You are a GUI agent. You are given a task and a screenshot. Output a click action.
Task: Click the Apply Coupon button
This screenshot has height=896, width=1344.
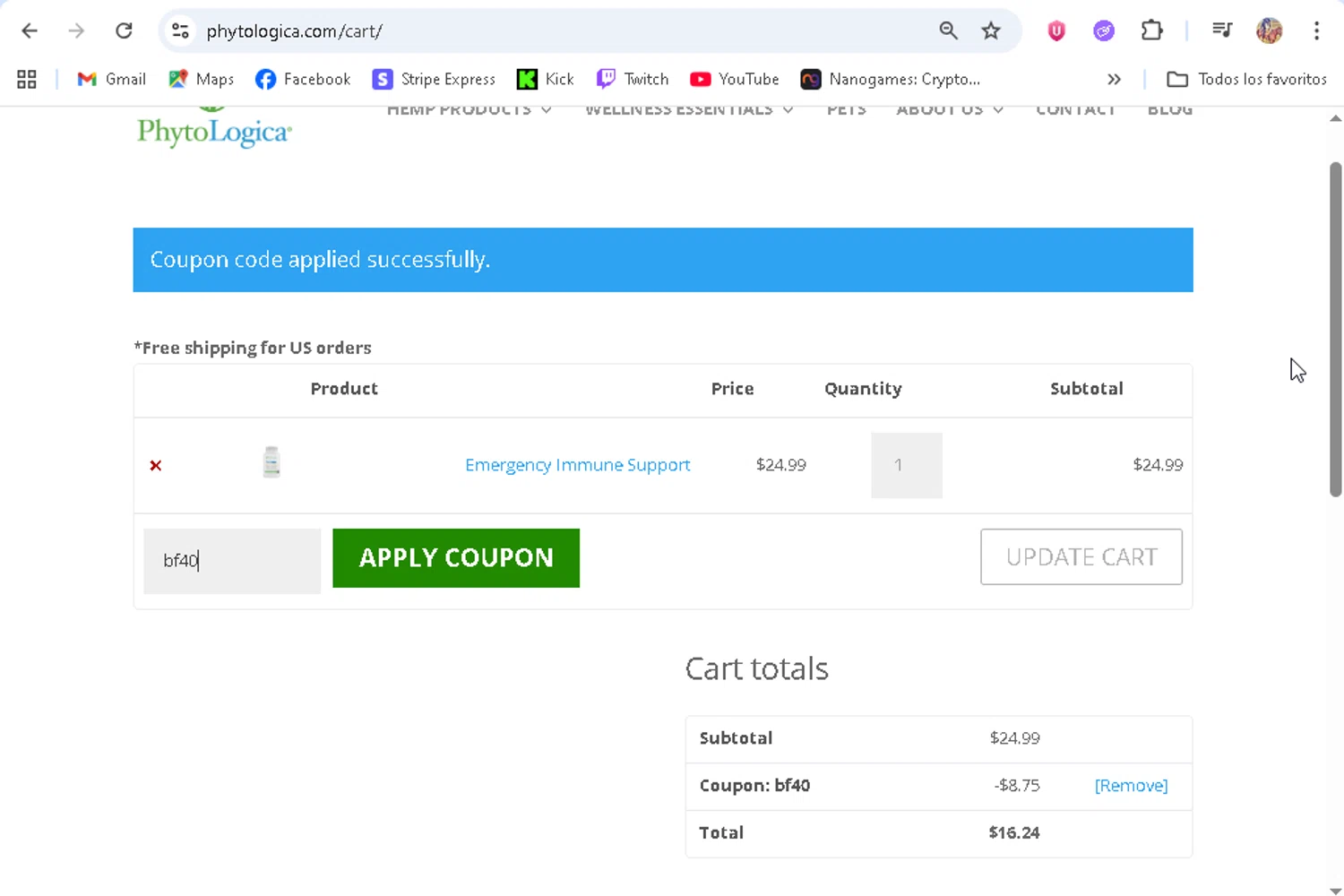coord(456,558)
